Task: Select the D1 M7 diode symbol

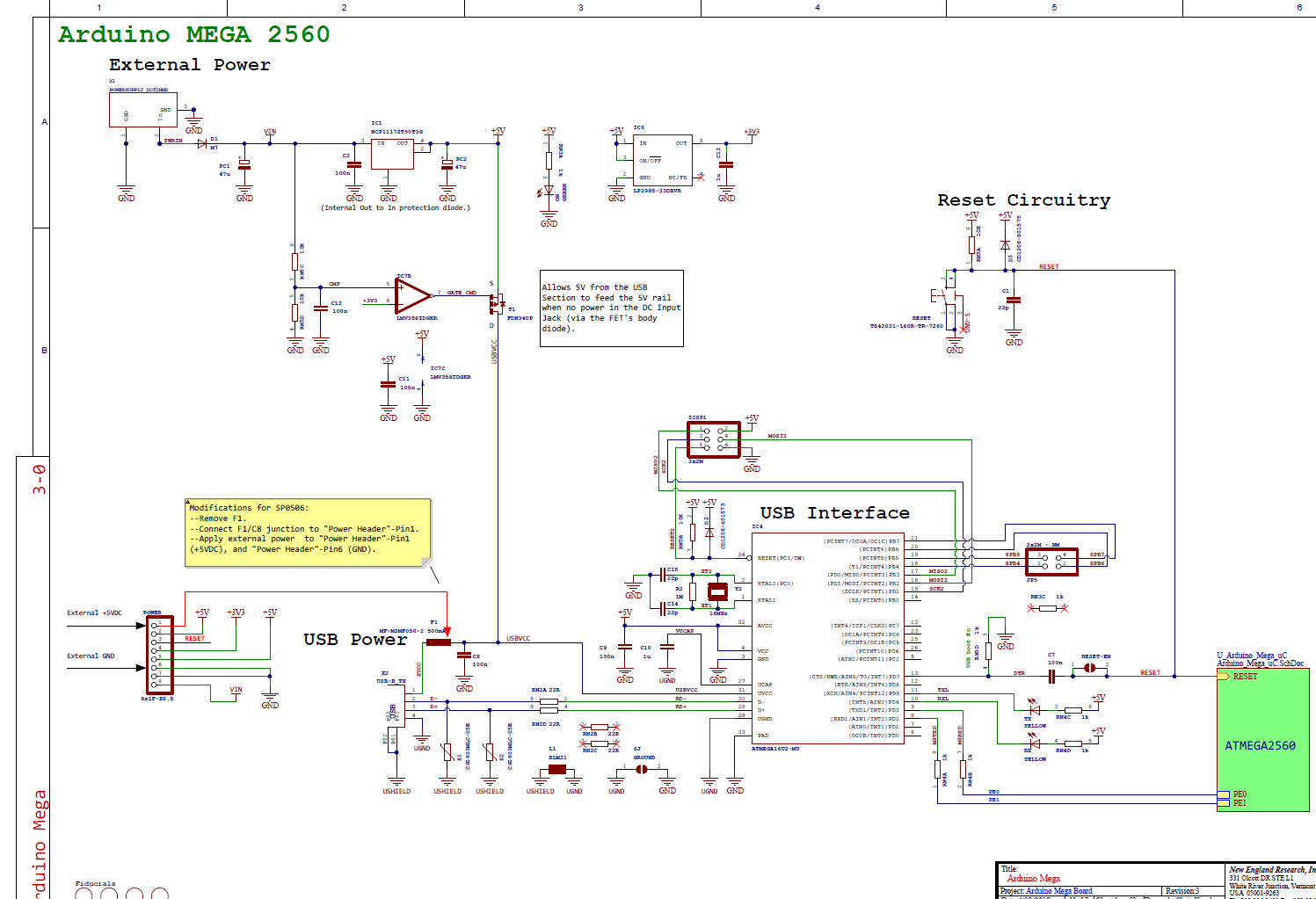Action: coord(202,142)
